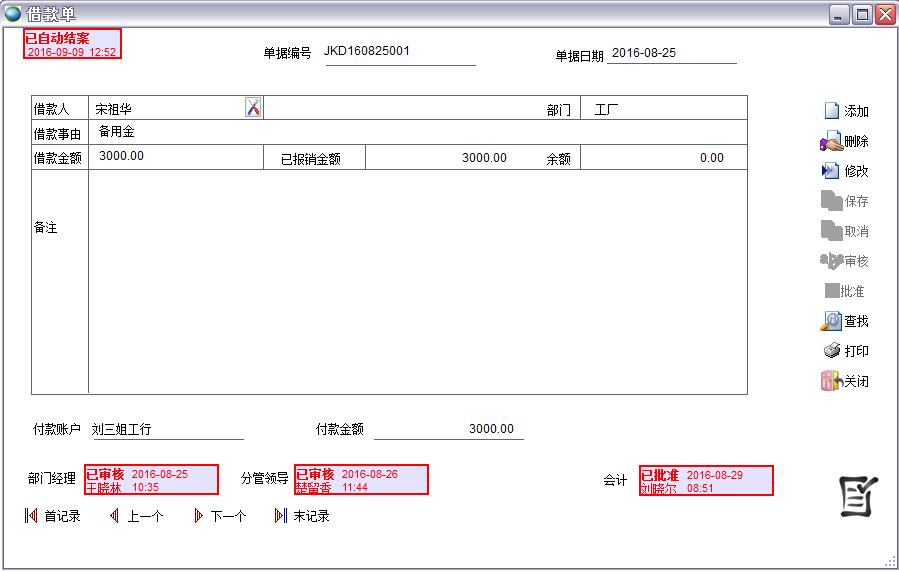Go to previous record (上一个)
This screenshot has height=572, width=899.
(114, 516)
